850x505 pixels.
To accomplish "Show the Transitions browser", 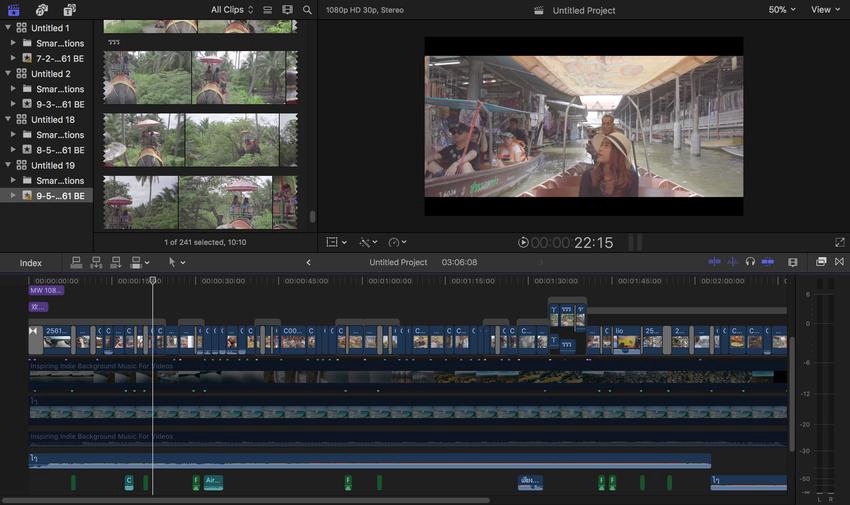I will [839, 262].
